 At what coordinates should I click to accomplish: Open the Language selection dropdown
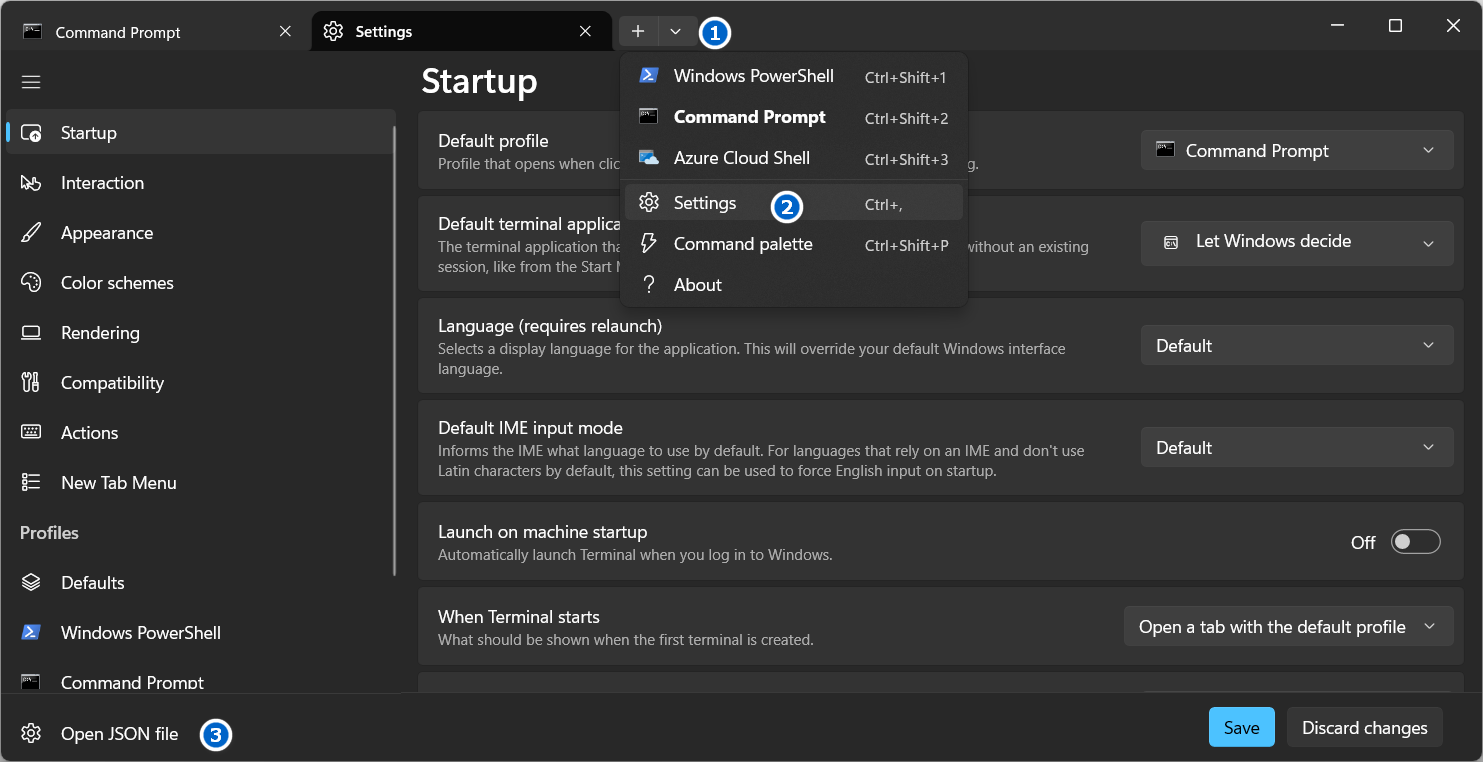(1297, 346)
